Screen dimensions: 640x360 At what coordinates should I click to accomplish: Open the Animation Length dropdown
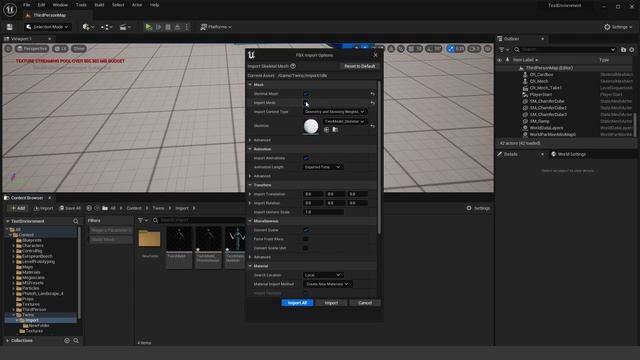[x=323, y=167]
